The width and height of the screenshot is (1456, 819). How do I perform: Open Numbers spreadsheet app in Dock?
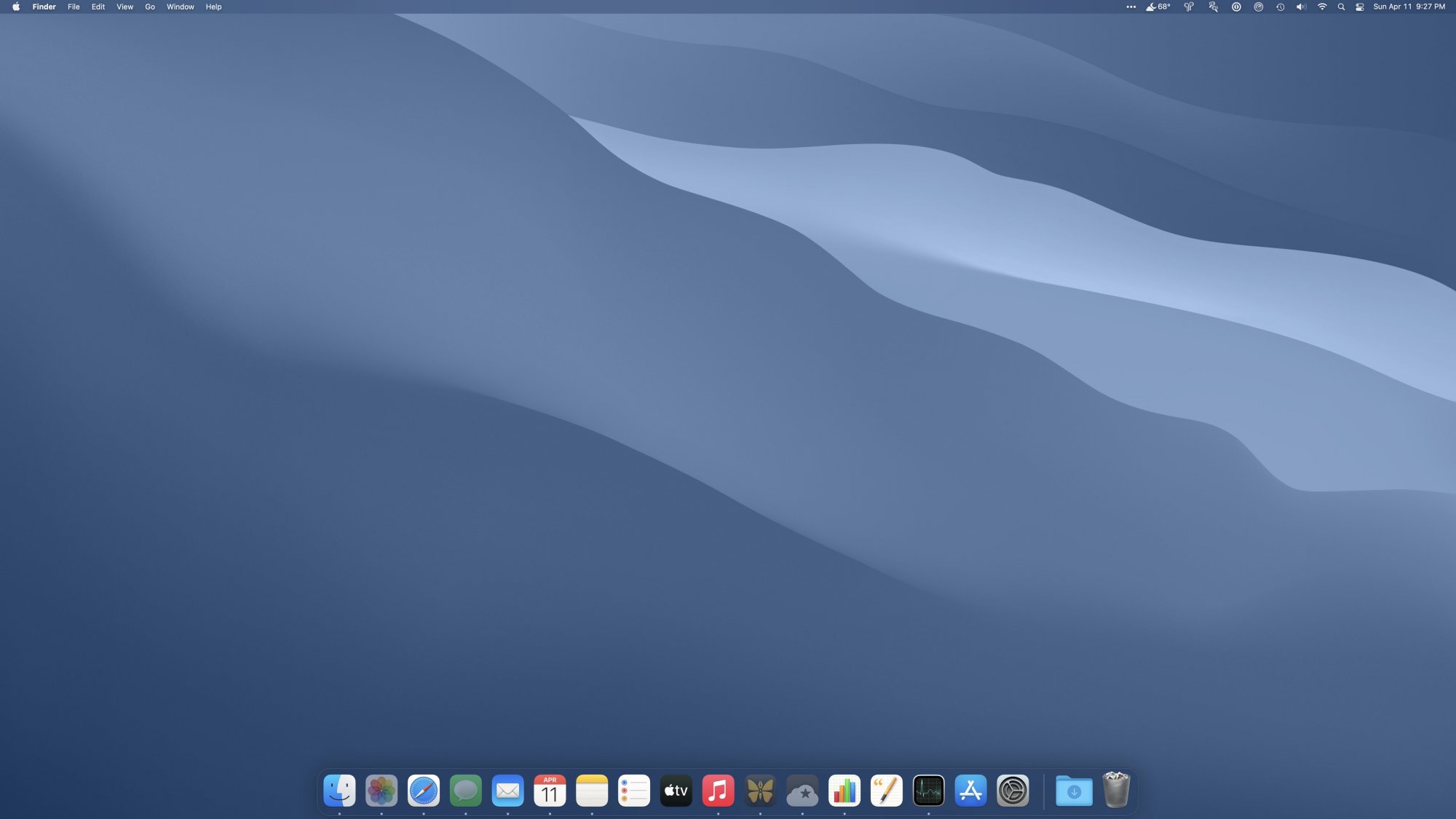[x=844, y=791]
